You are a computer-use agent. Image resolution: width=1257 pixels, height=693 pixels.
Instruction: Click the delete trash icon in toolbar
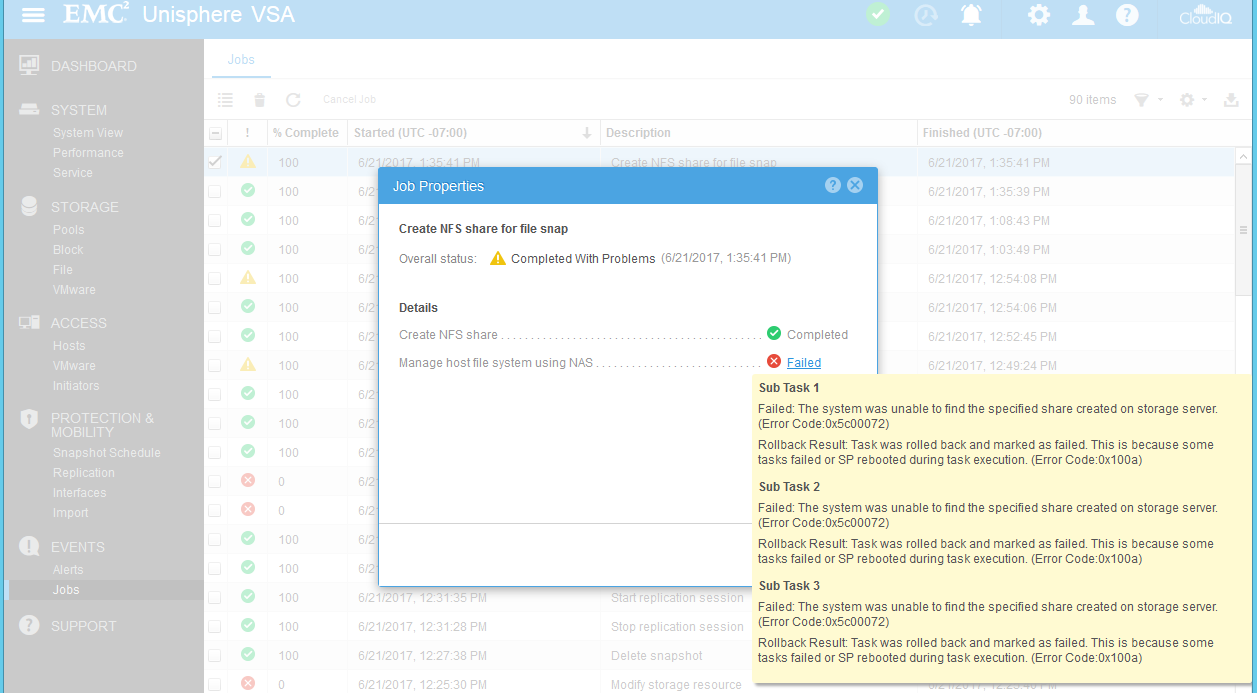point(260,100)
